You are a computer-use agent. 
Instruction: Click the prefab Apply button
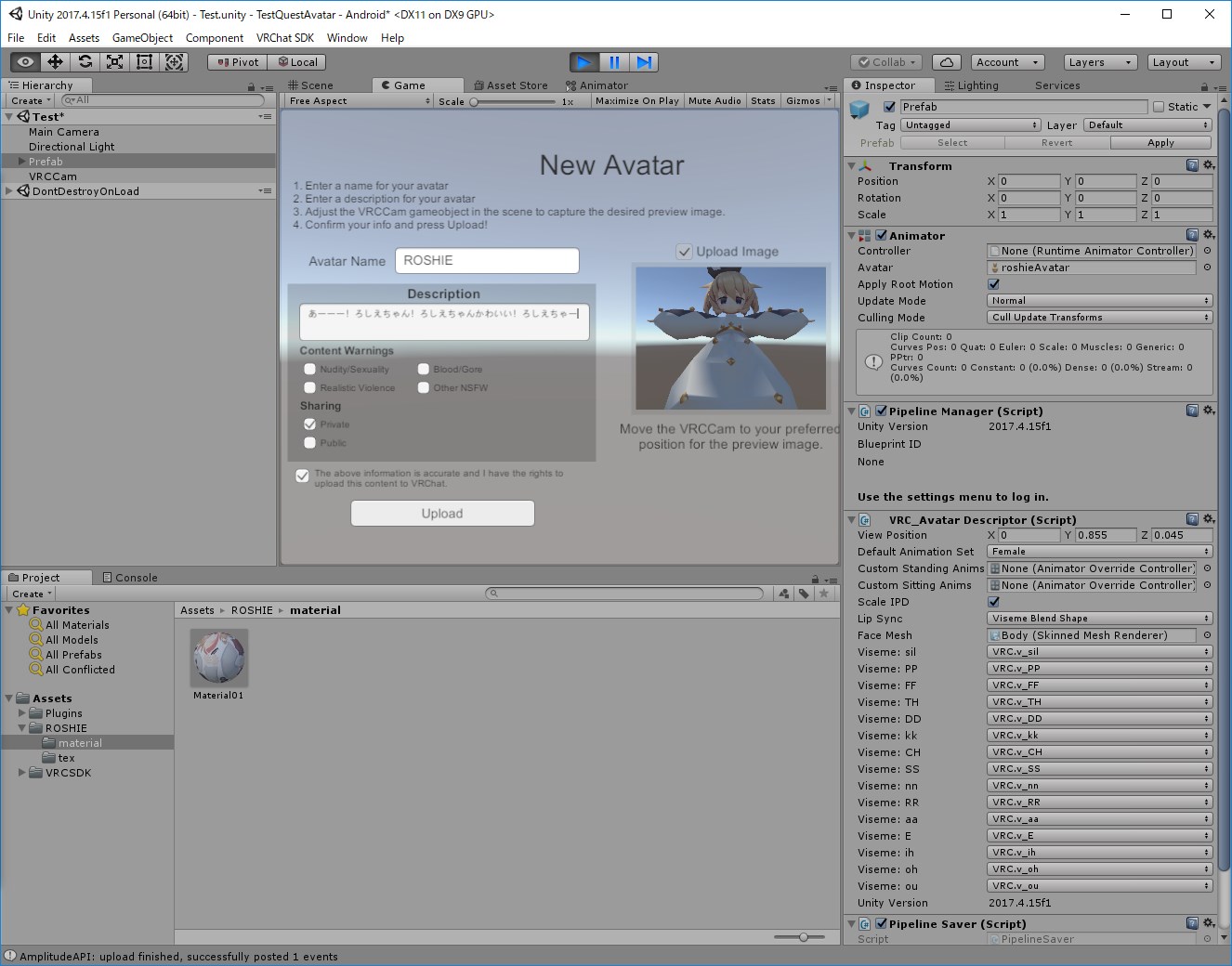click(1160, 143)
